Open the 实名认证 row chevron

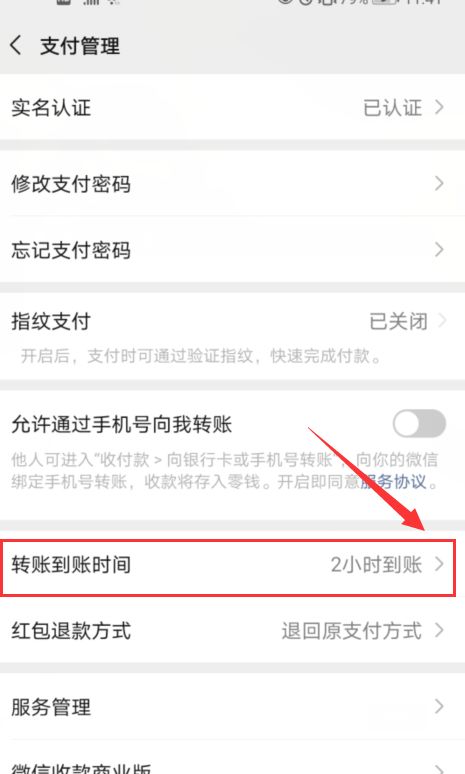[439, 108]
